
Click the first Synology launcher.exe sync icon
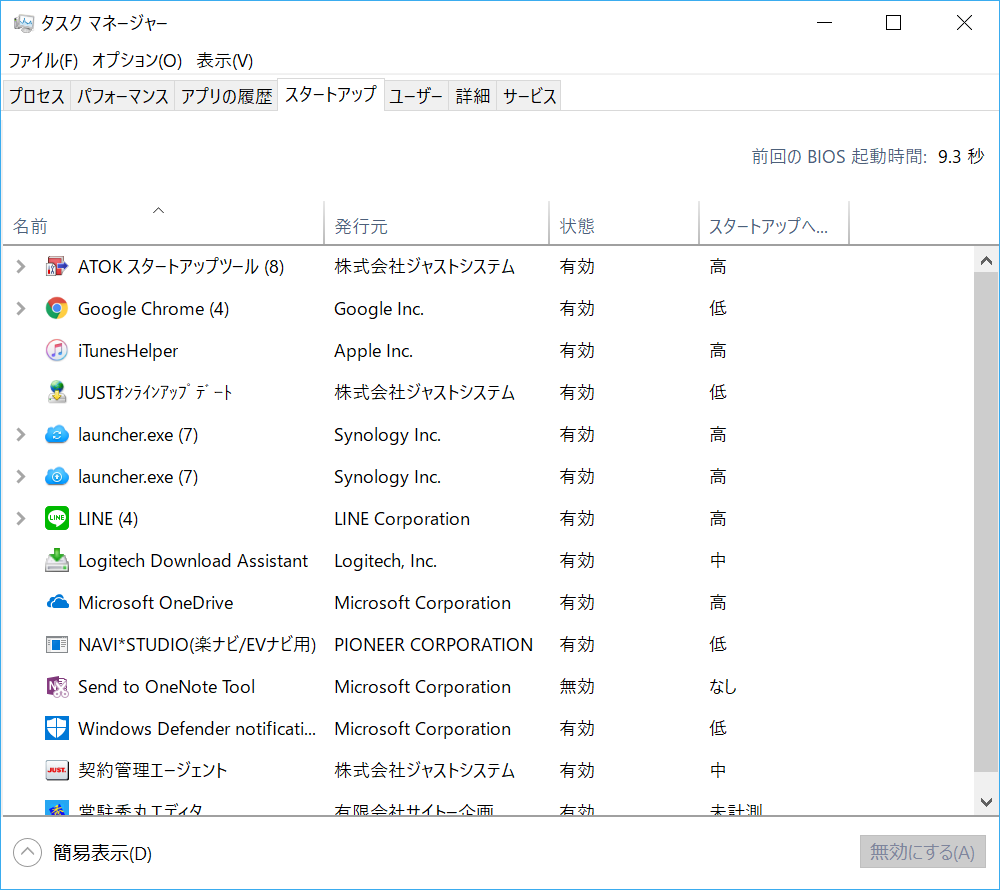[x=57, y=435]
